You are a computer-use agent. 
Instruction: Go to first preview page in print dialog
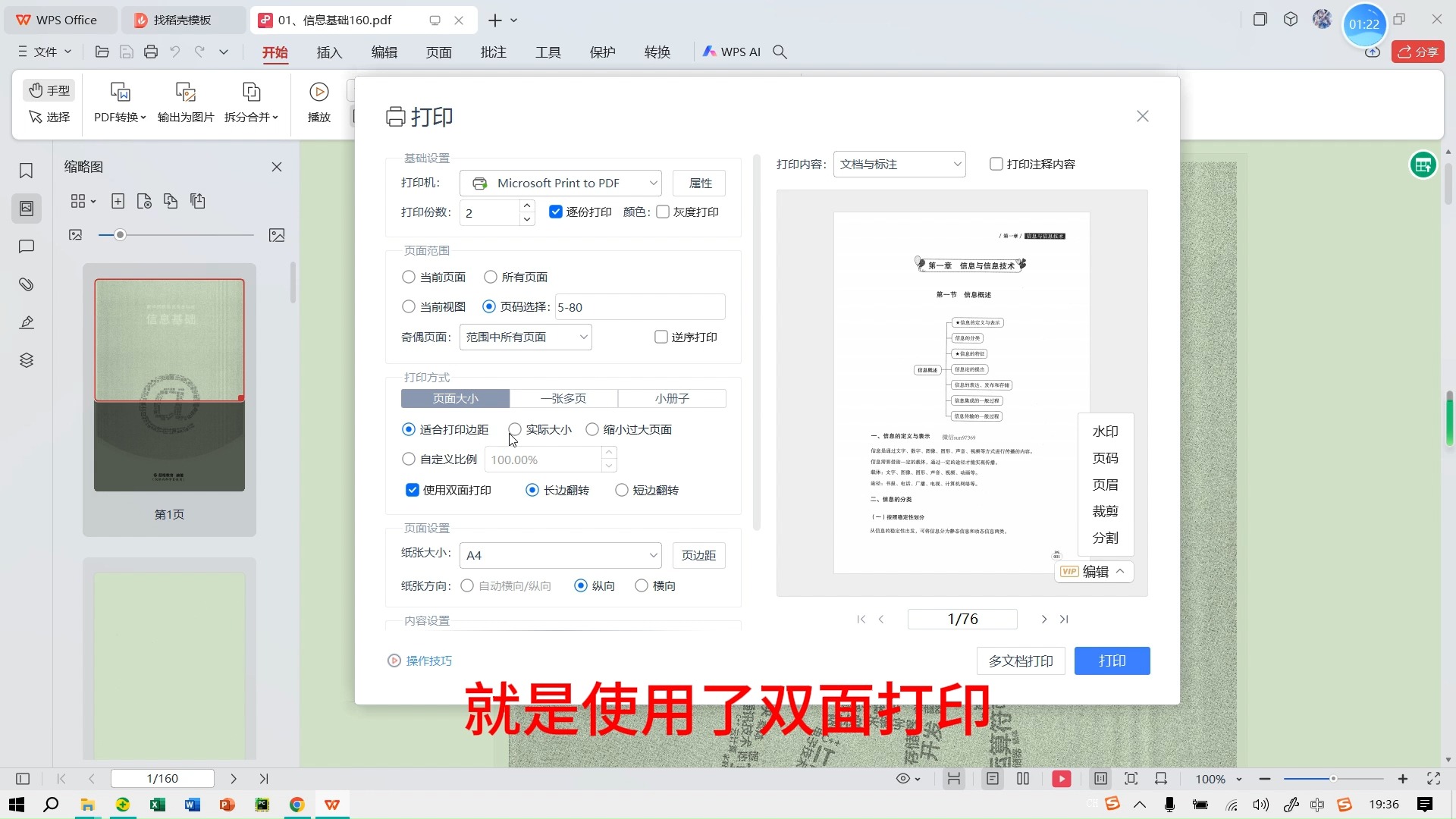(861, 620)
